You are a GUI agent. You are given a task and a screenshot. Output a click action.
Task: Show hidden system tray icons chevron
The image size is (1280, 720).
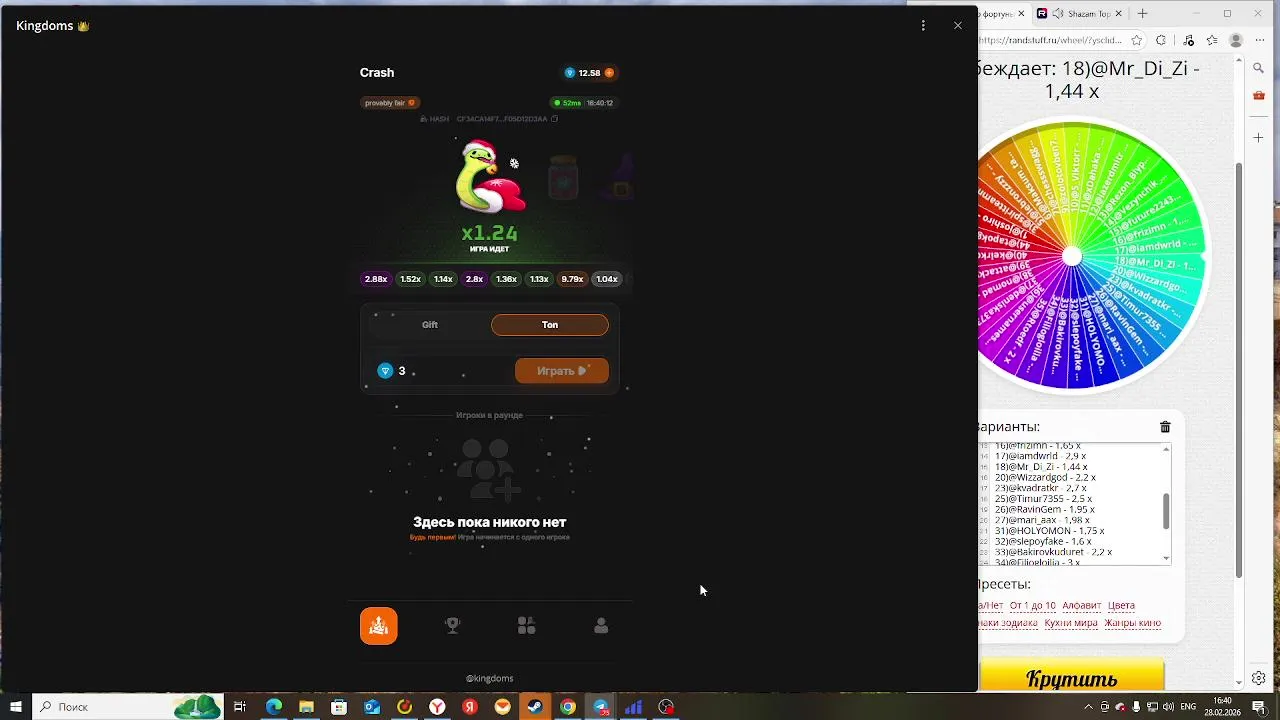tap(1088, 707)
